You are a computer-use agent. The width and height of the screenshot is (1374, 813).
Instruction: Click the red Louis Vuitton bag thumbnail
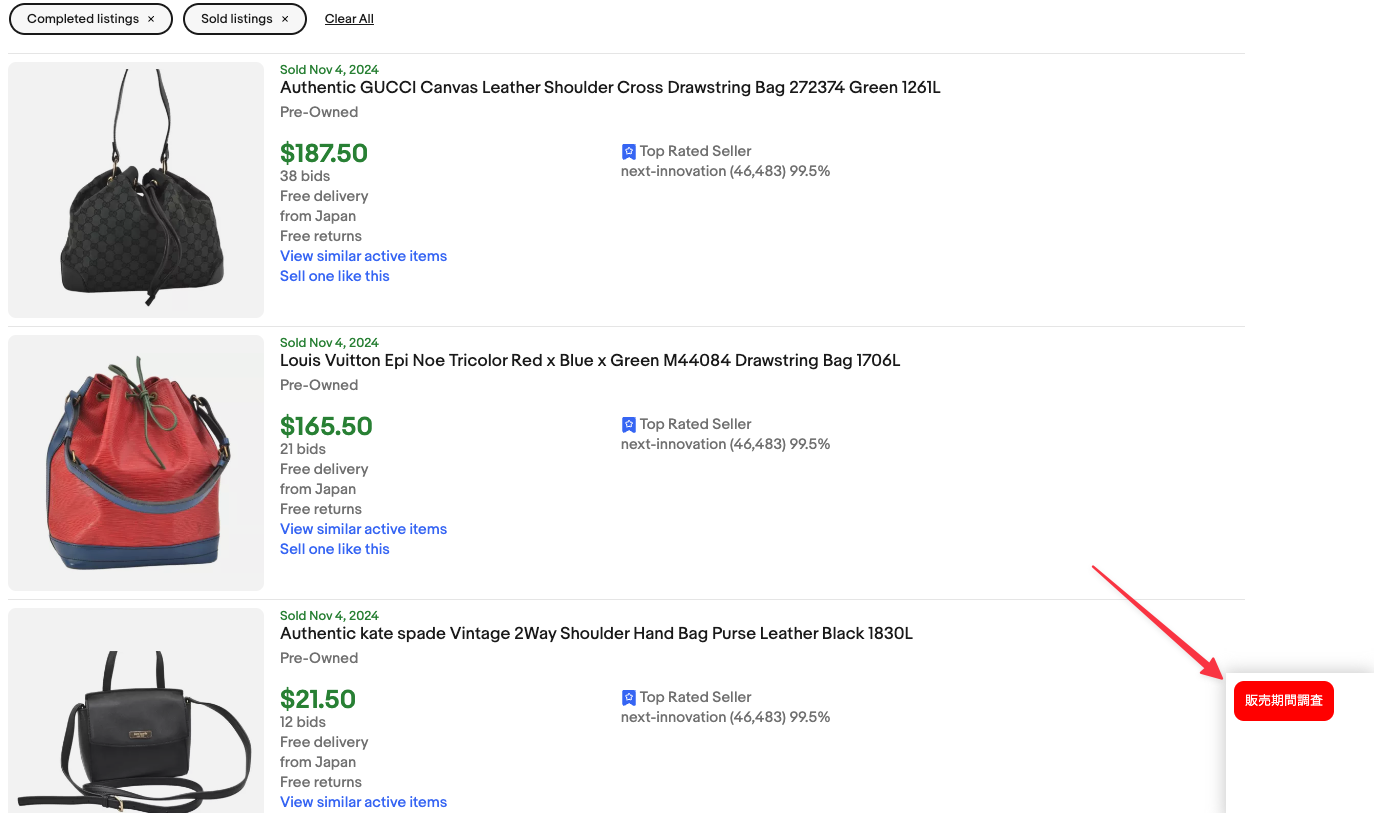[136, 463]
